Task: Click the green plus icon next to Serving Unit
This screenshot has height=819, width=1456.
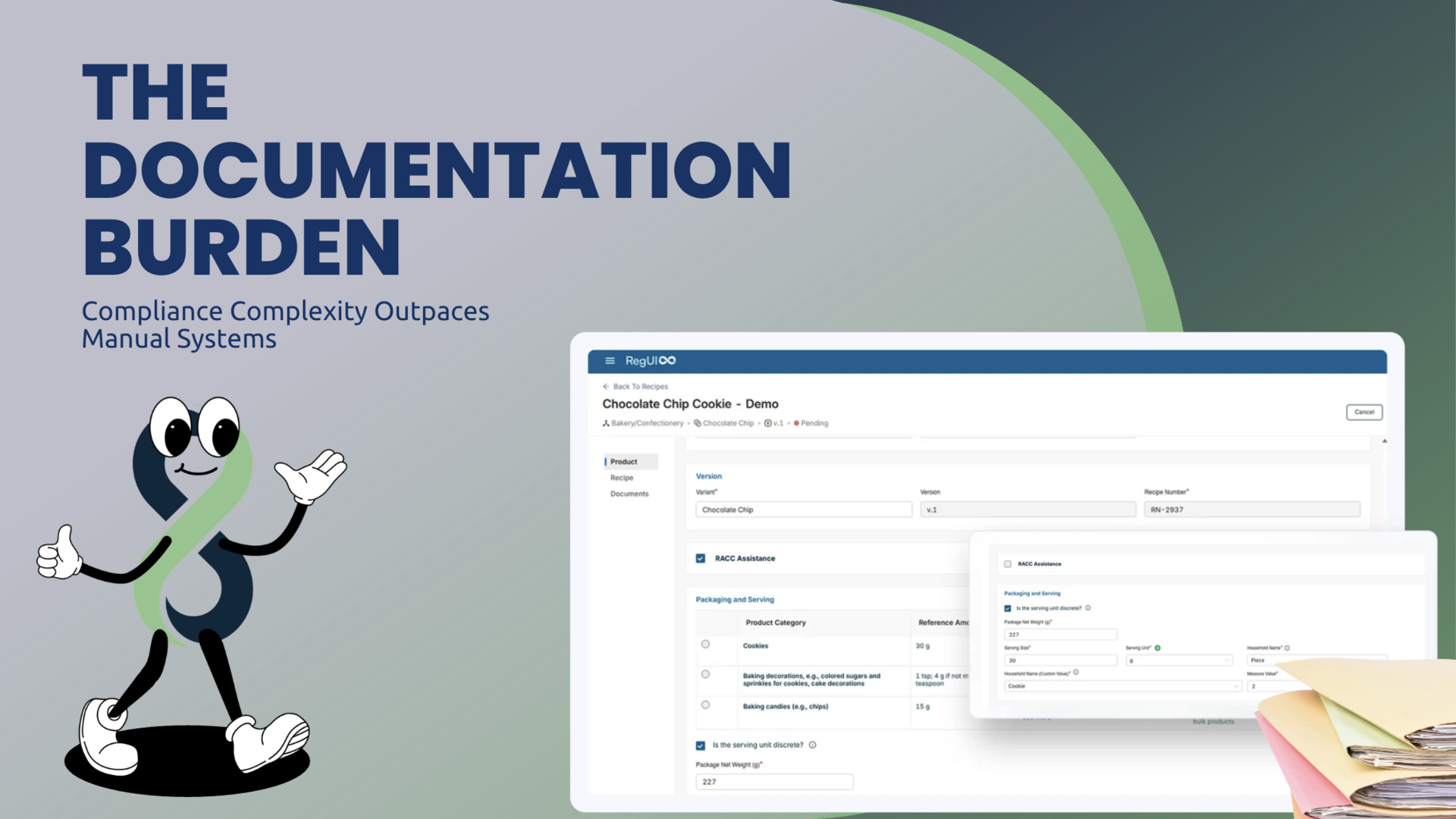Action: (x=1157, y=648)
